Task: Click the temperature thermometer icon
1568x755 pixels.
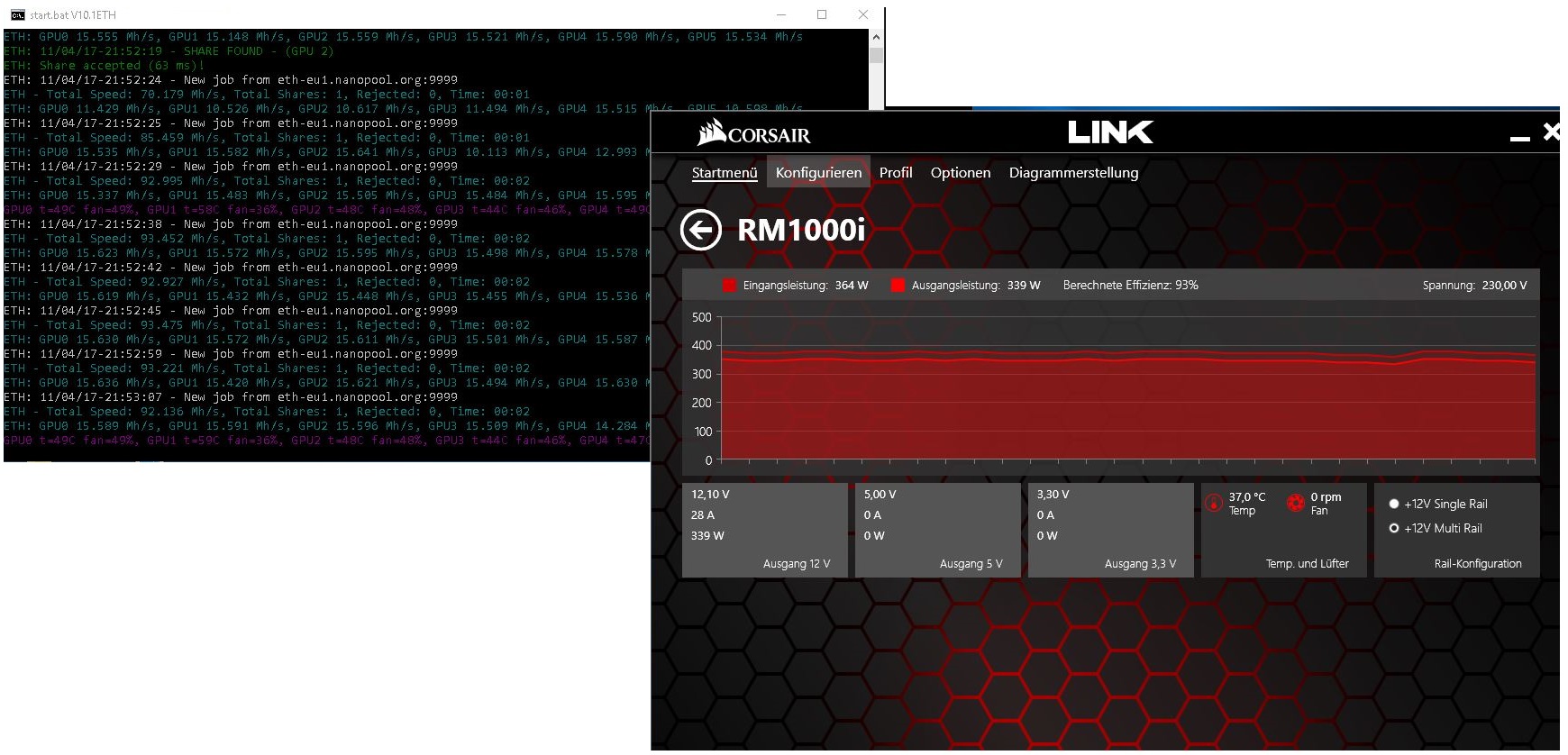Action: click(x=1214, y=503)
